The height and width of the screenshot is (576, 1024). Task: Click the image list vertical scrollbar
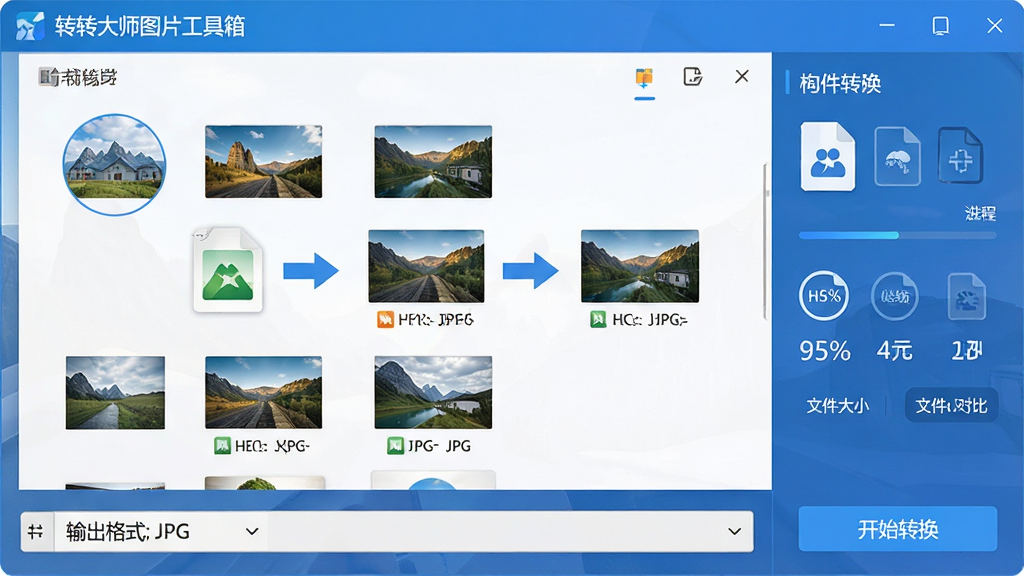pyautogui.click(x=765, y=242)
